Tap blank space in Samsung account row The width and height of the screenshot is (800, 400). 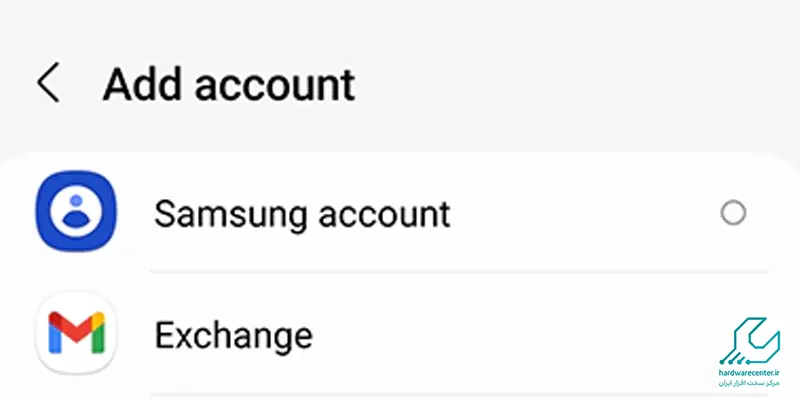(x=580, y=213)
